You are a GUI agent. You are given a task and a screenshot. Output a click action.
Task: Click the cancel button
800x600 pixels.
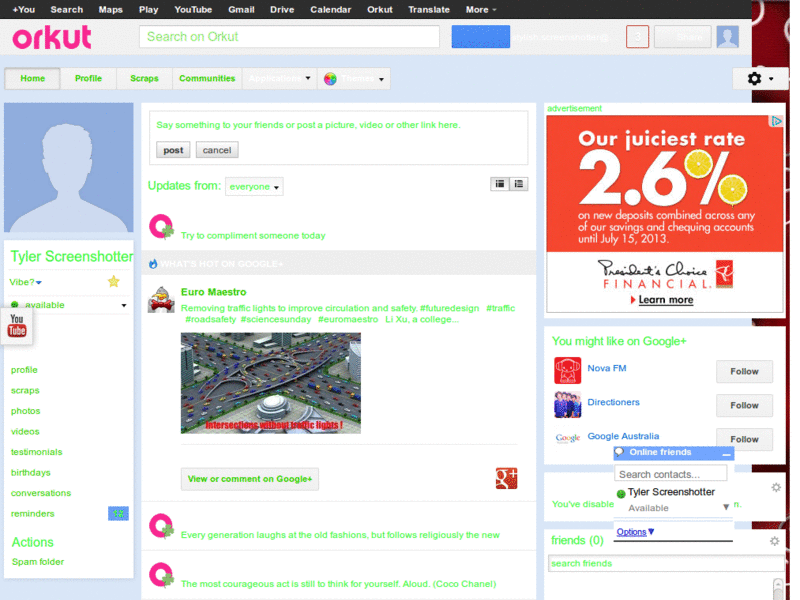[217, 150]
